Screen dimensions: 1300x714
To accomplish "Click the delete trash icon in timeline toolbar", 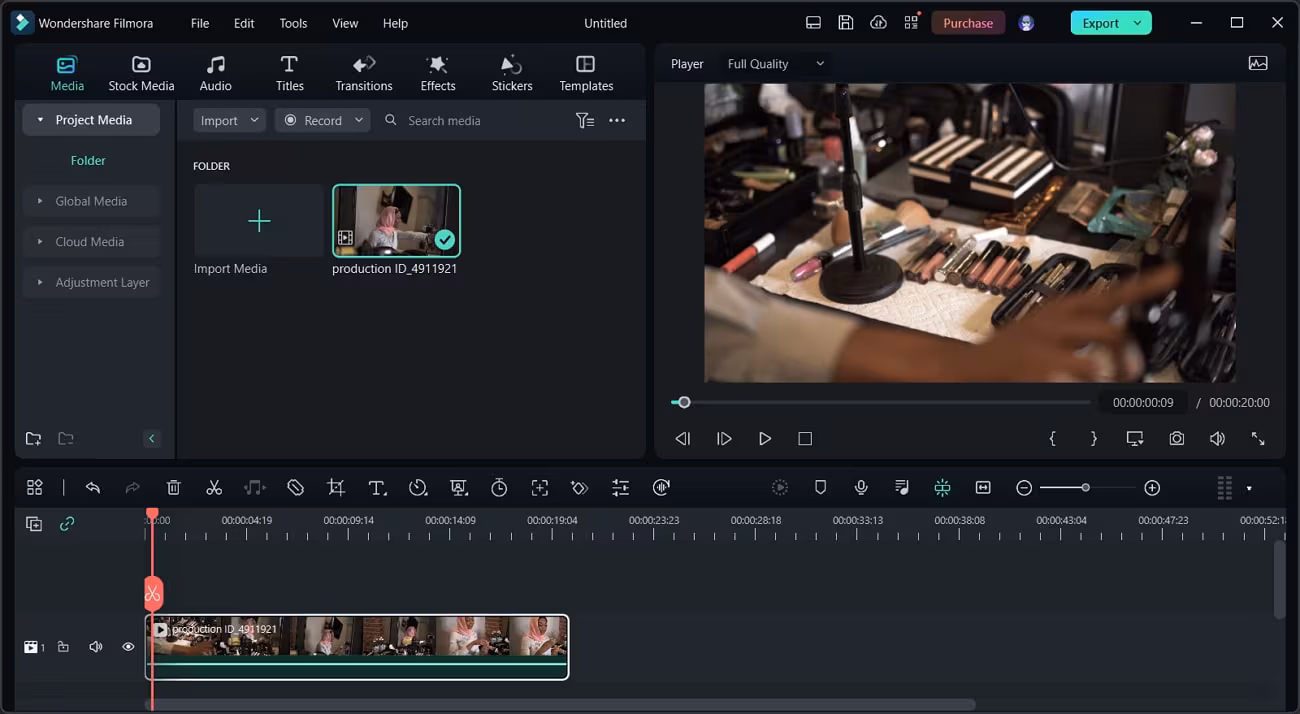I will coord(173,488).
